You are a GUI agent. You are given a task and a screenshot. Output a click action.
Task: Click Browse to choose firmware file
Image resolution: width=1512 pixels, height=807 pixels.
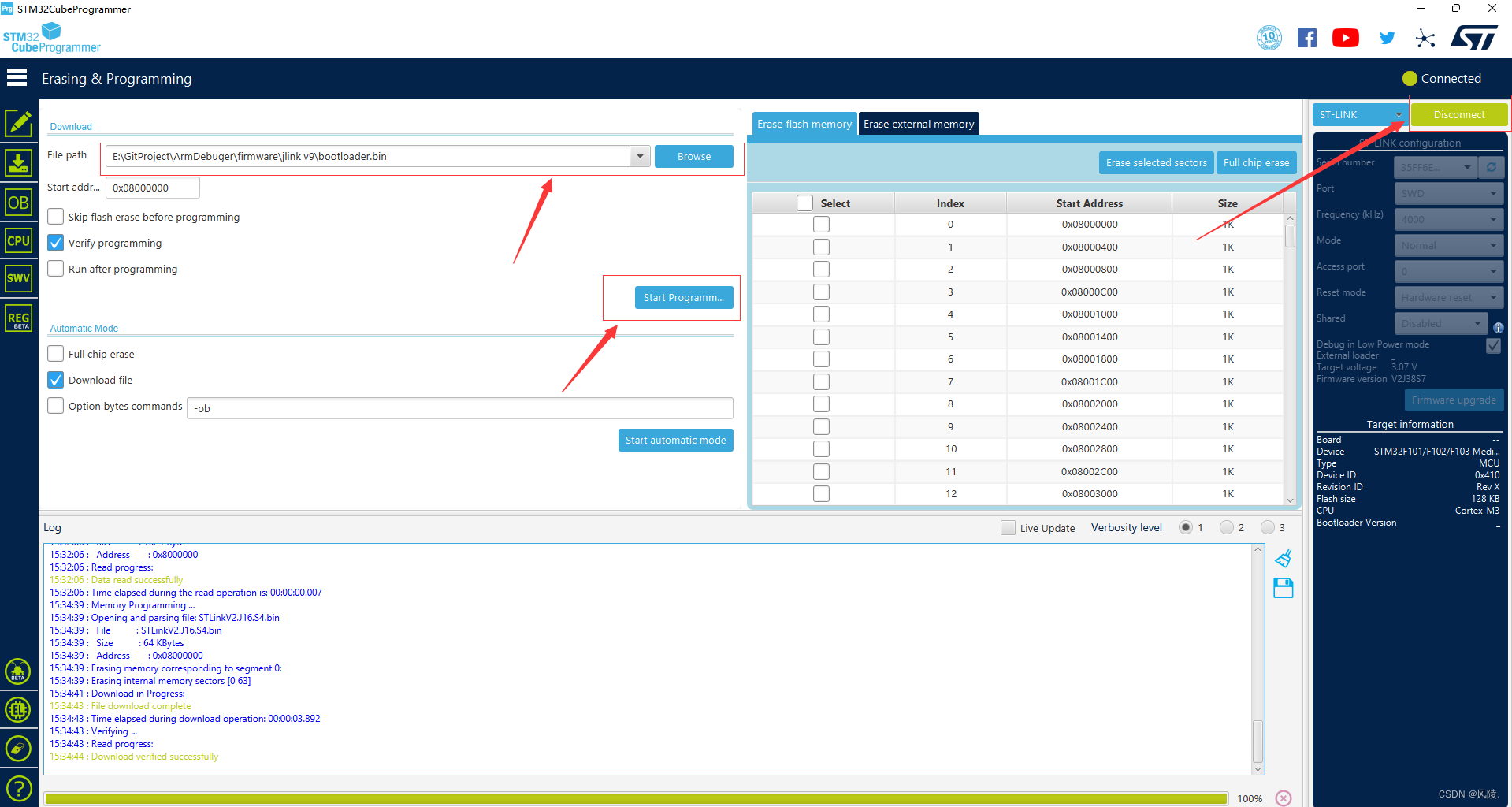tap(694, 156)
